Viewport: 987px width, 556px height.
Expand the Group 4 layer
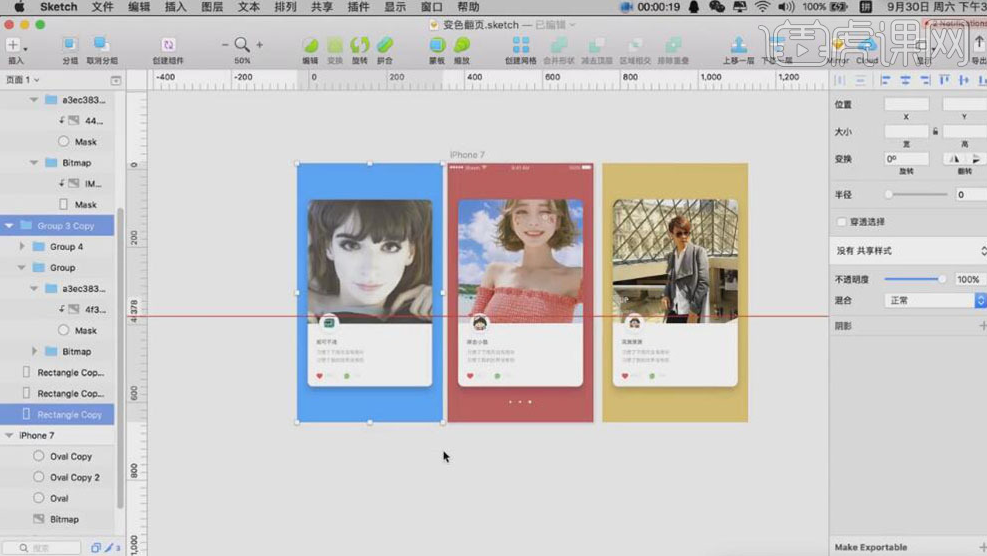(22, 246)
